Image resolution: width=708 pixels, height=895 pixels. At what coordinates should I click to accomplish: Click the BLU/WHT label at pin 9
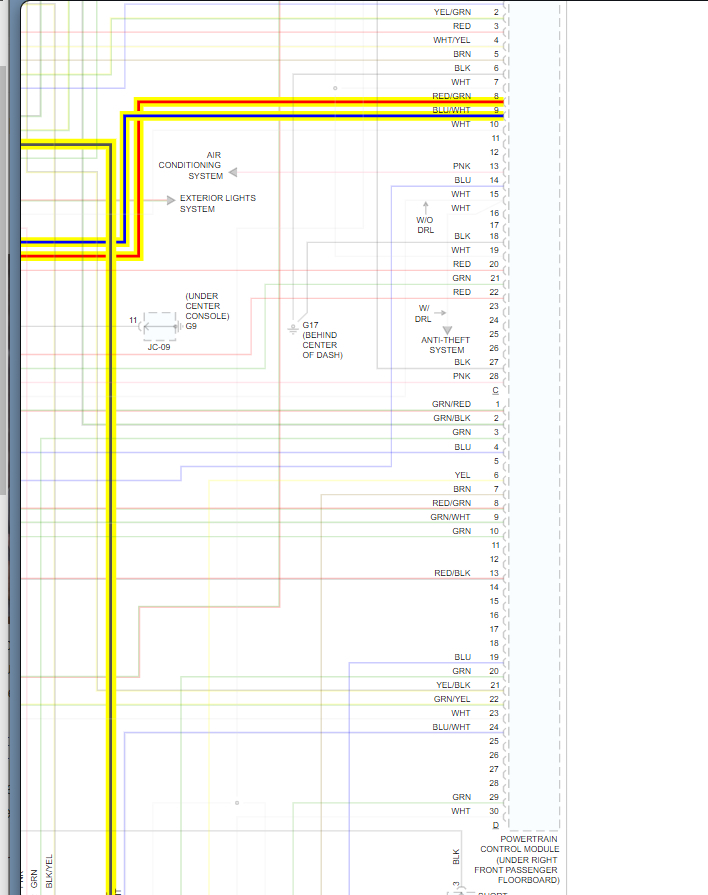coord(451,110)
